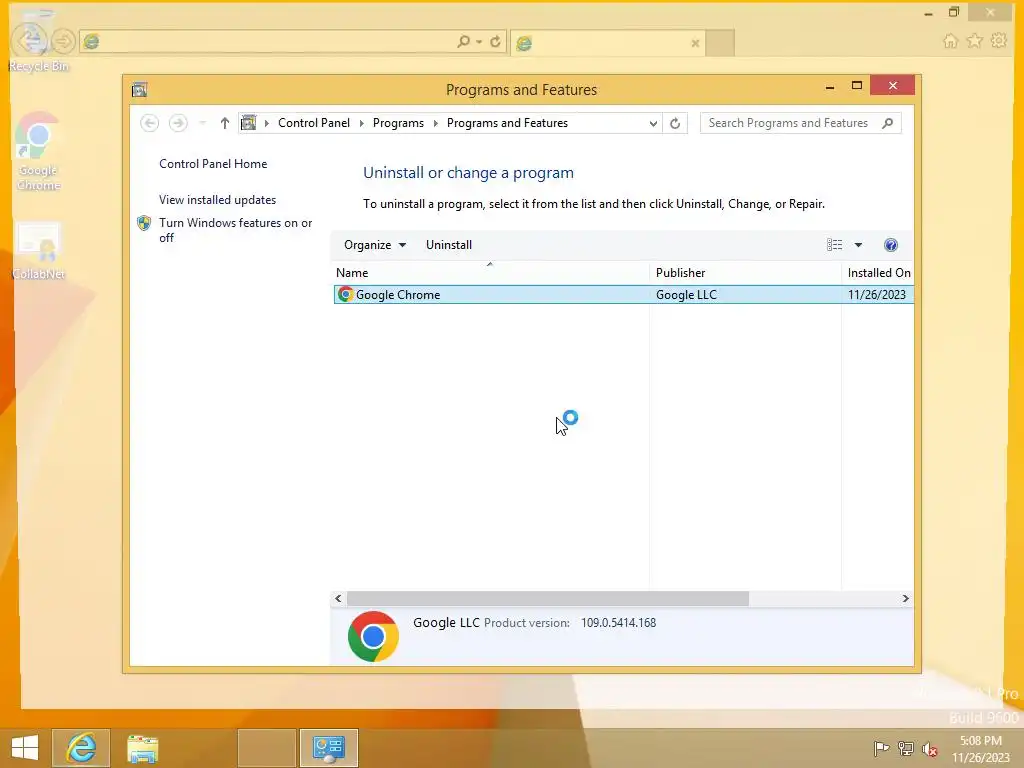Click 11/26/2023 installed date cell
Screen dimensions: 1024x768
[x=876, y=295]
